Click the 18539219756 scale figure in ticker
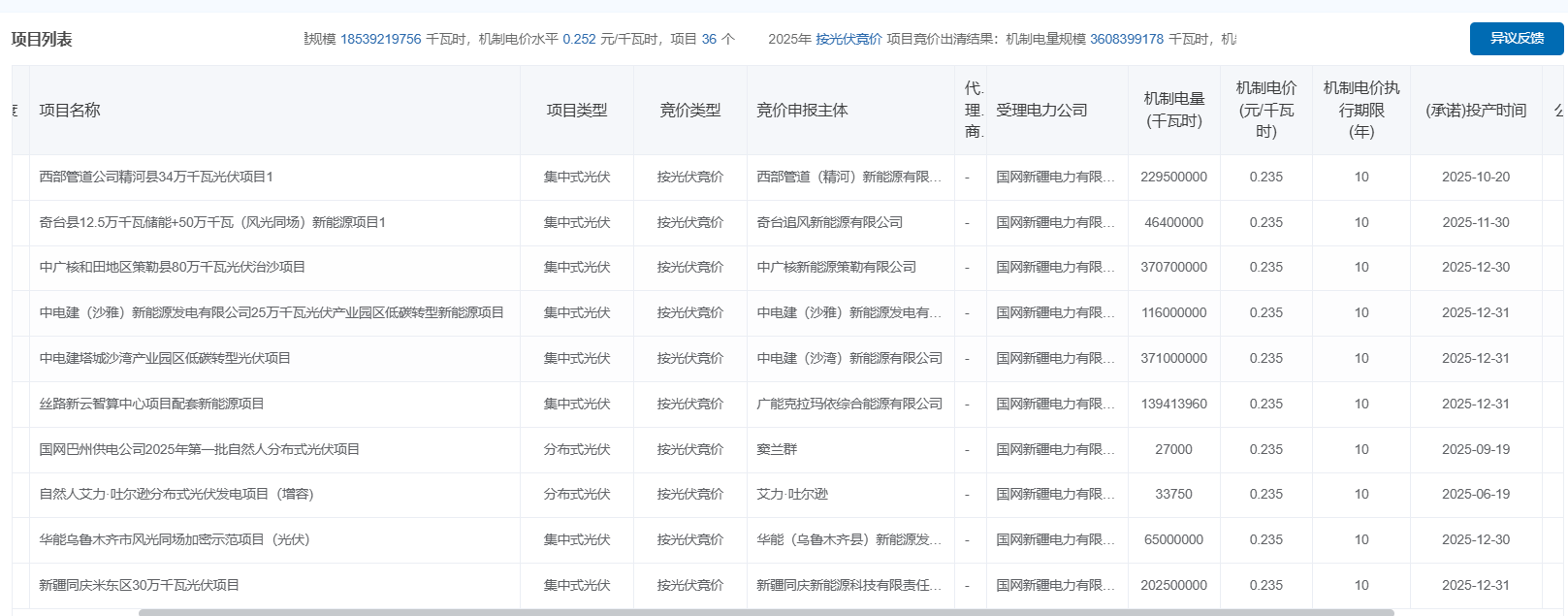The height and width of the screenshot is (616, 1568). coord(380,39)
